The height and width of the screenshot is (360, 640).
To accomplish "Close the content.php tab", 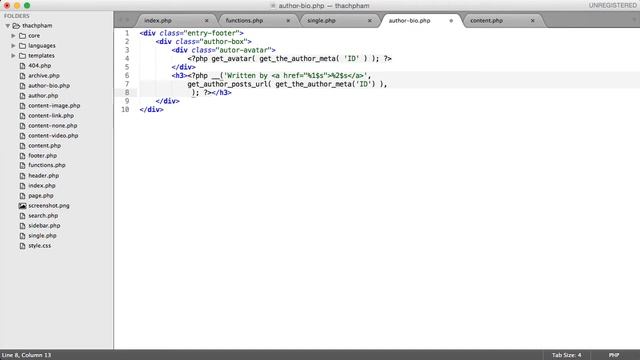I will [533, 20].
